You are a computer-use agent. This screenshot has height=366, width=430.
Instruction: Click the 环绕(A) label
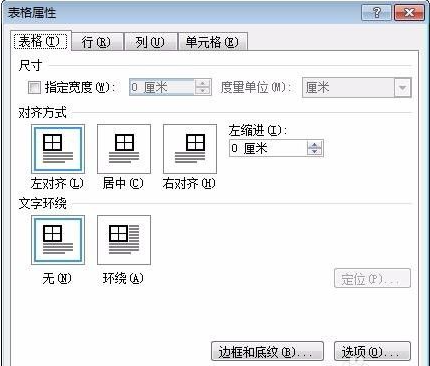[x=123, y=278]
